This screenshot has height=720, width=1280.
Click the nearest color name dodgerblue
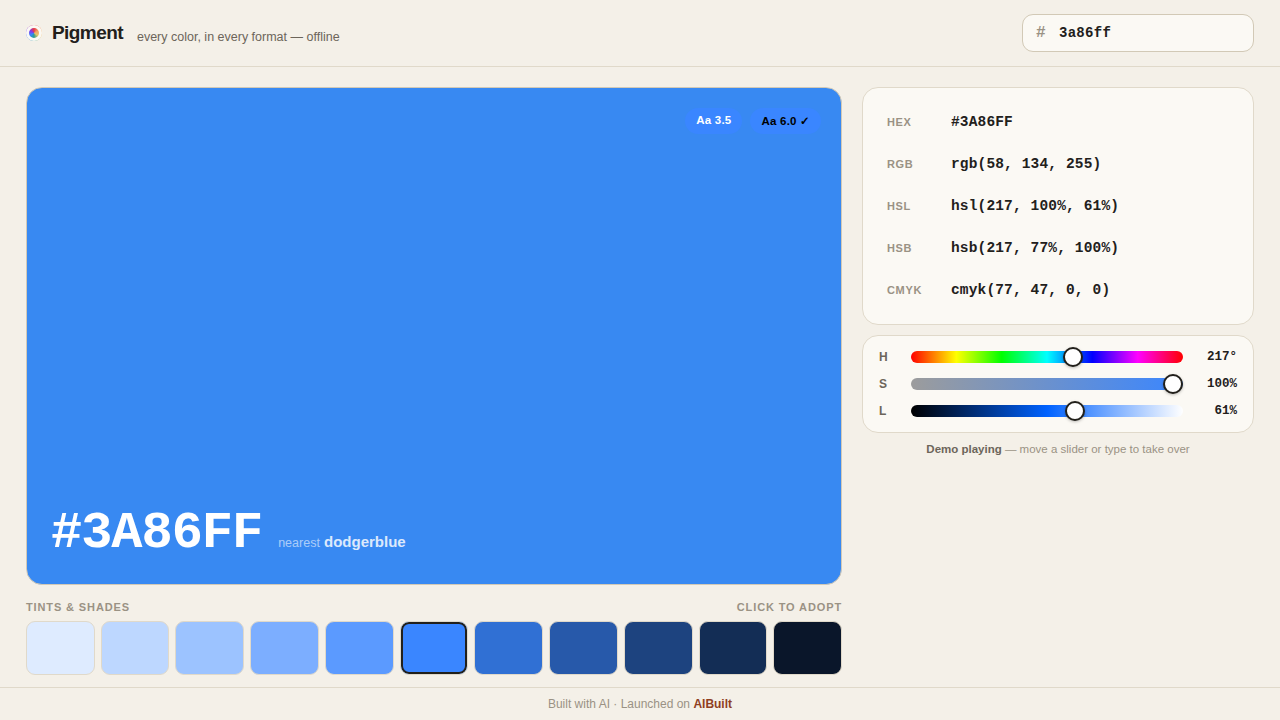point(365,542)
